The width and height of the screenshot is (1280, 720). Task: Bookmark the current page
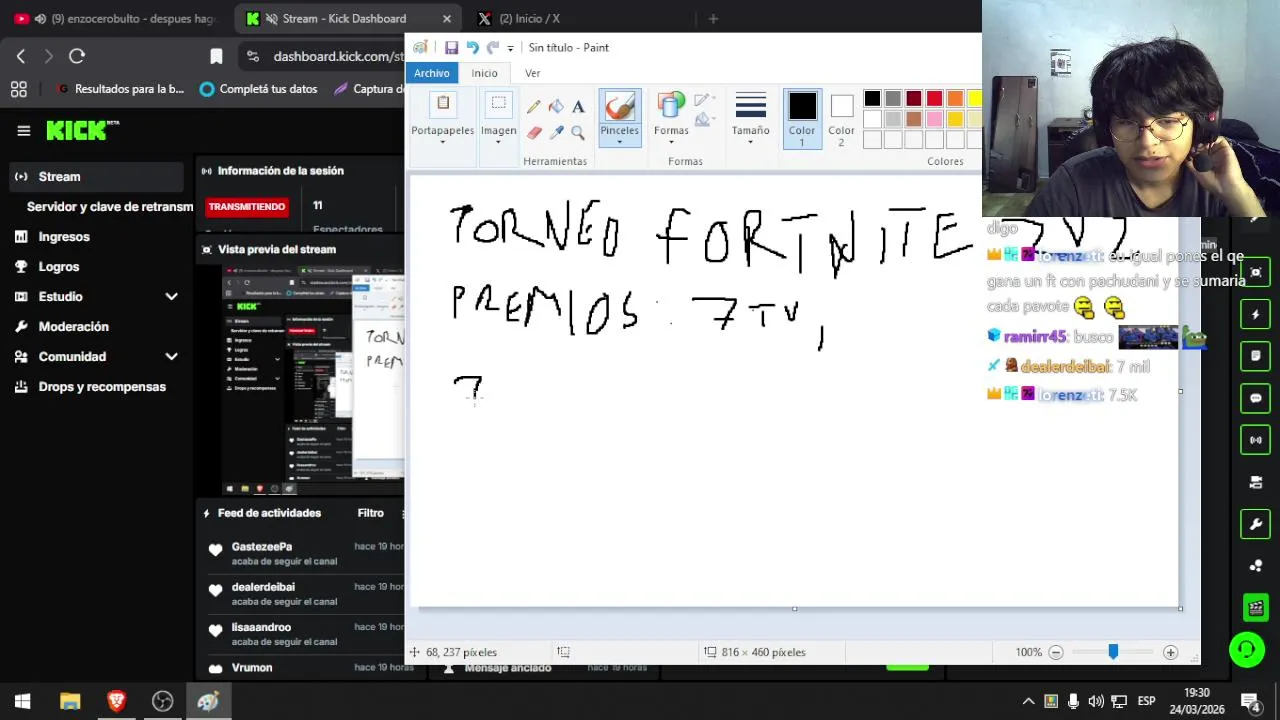click(216, 56)
